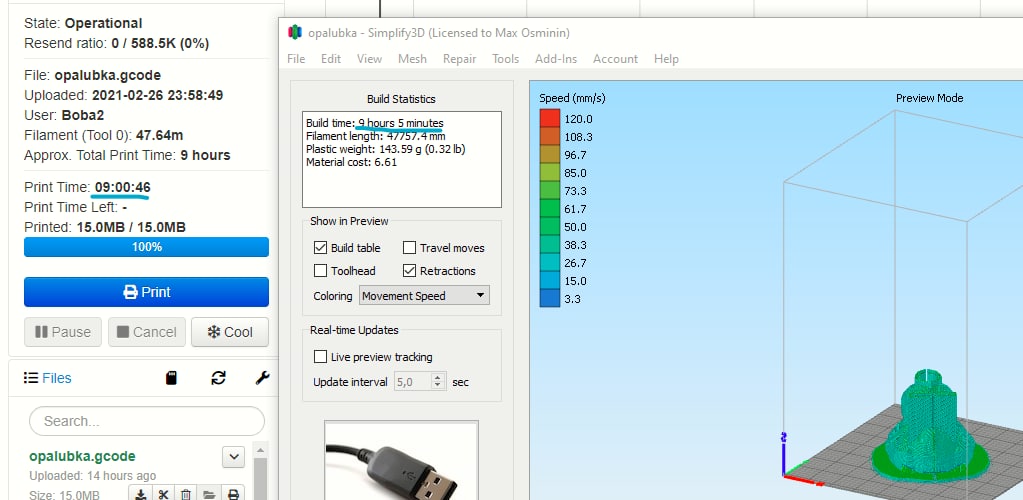The height and width of the screenshot is (500, 1023).
Task: Open the Help menu
Action: [x=666, y=59]
